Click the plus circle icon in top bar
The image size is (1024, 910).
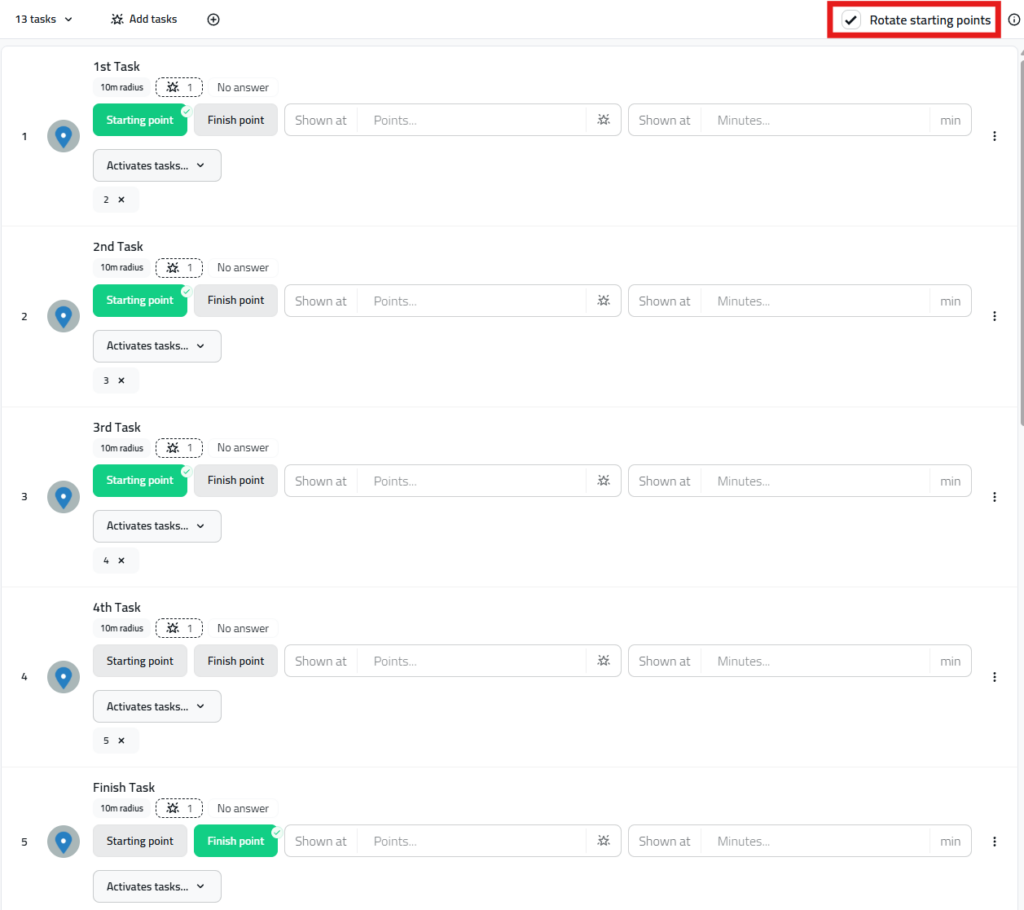pyautogui.click(x=213, y=20)
